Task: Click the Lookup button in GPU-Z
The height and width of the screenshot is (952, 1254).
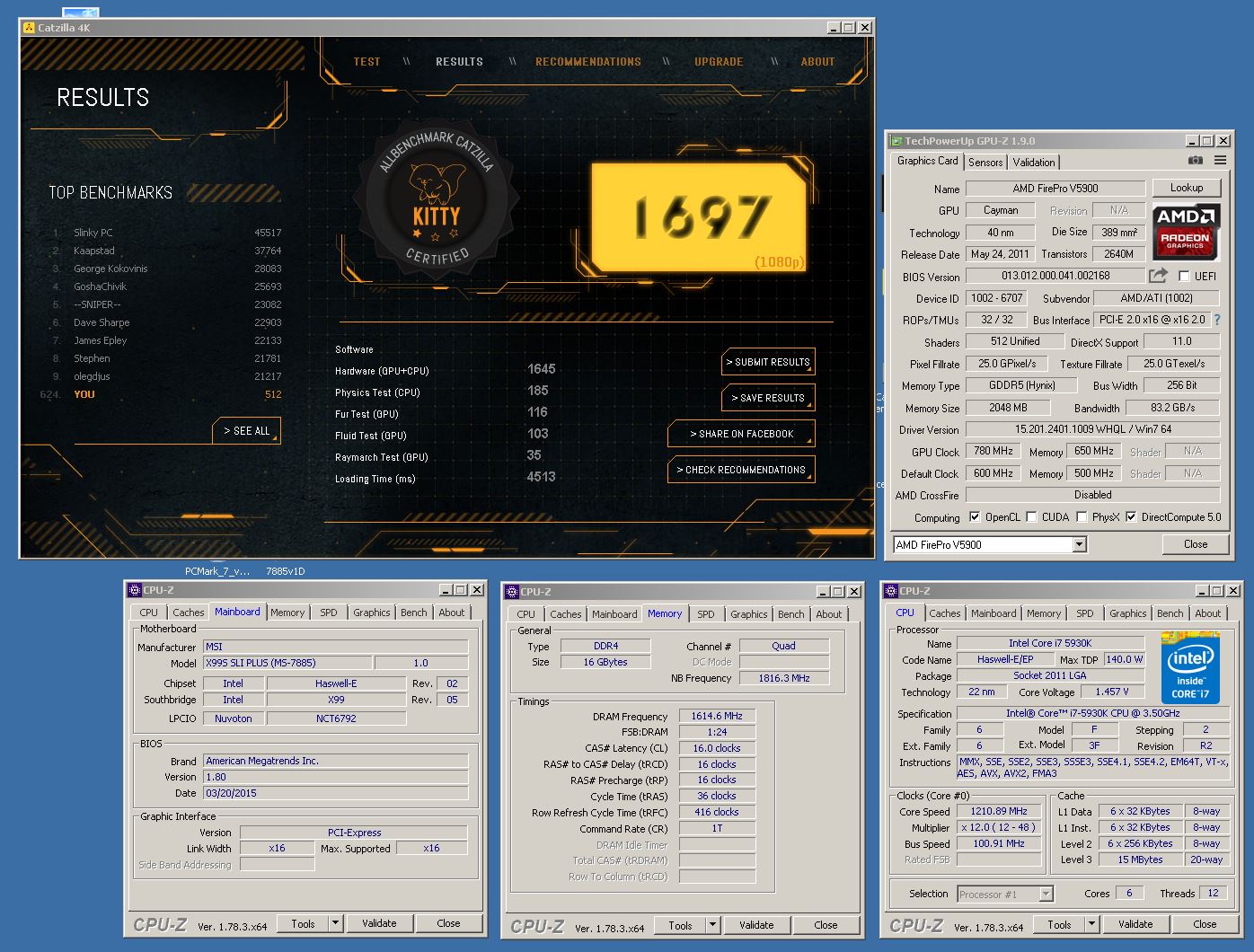Action: [1186, 188]
